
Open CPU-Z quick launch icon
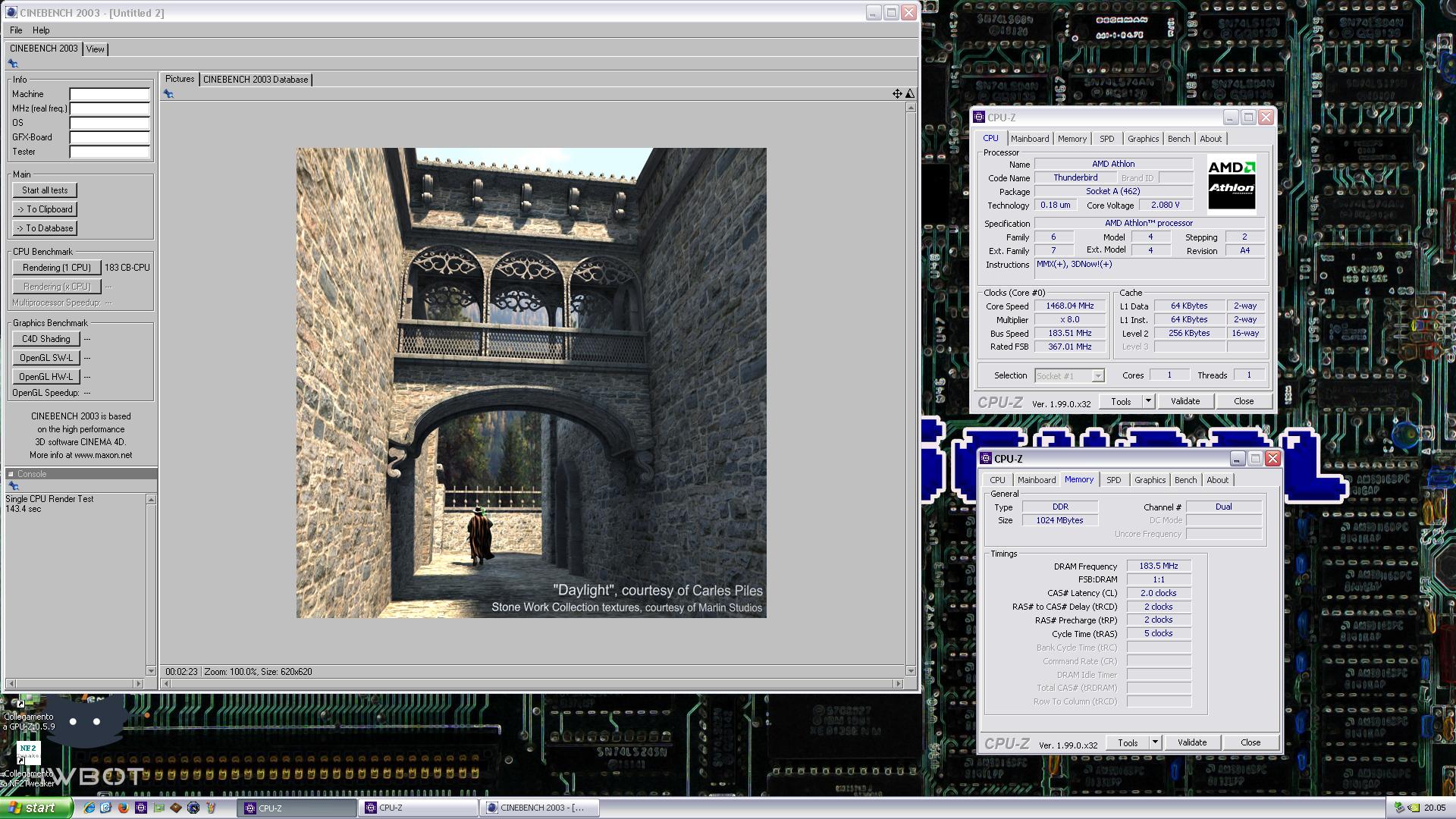pyautogui.click(x=141, y=808)
